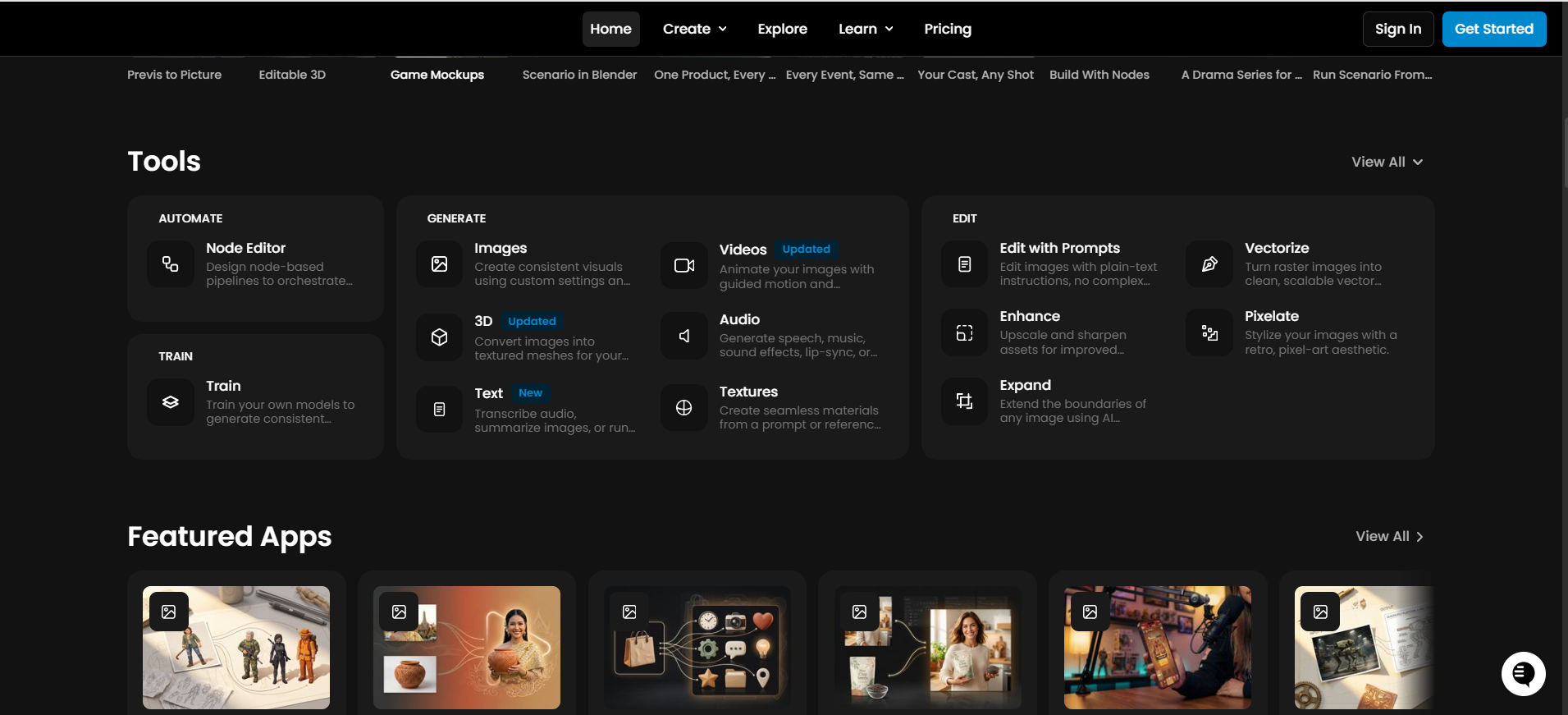Click the 3D cube icon
The height and width of the screenshot is (715, 1568).
click(x=440, y=337)
